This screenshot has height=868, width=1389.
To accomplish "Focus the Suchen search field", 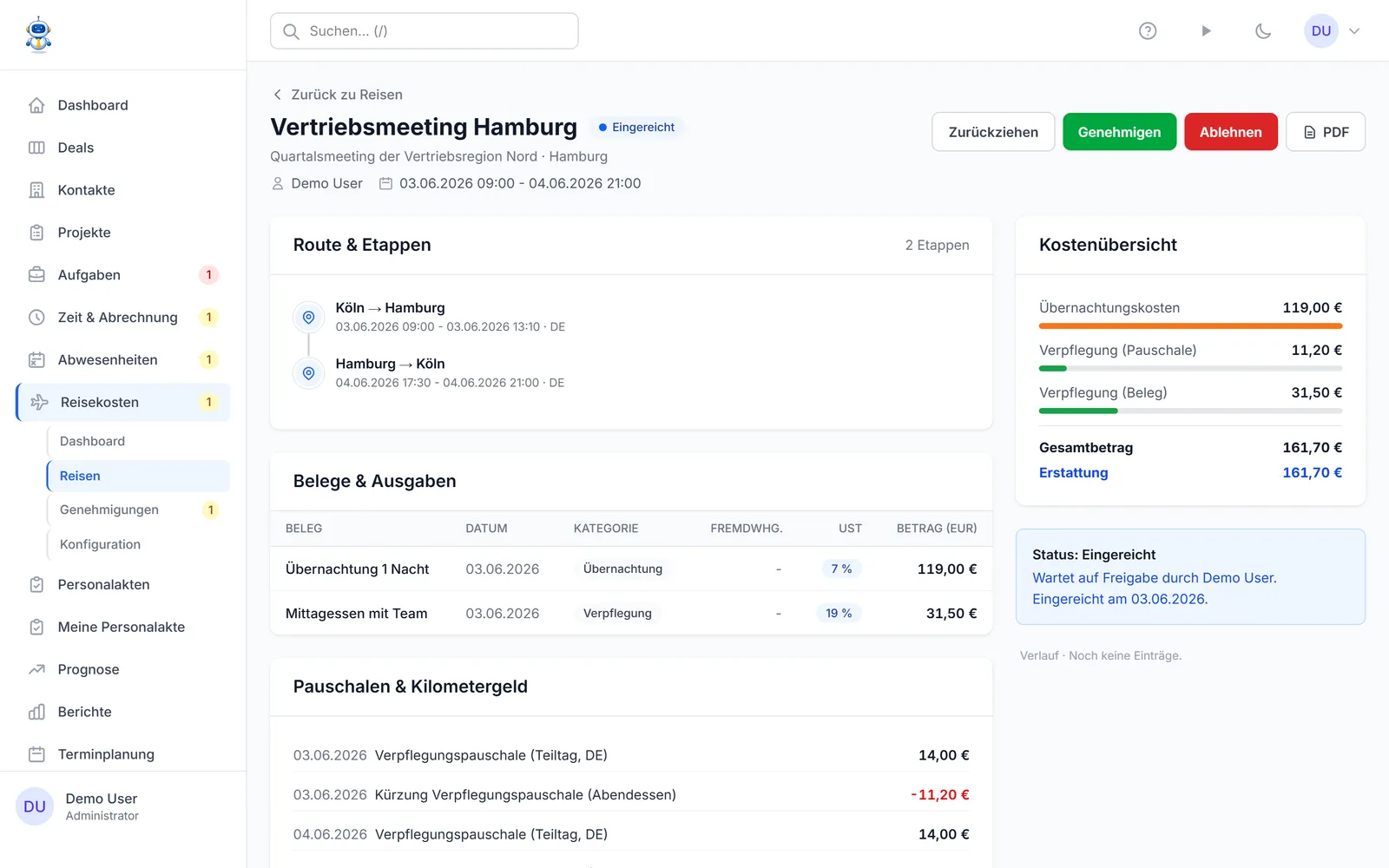I will pos(425,31).
